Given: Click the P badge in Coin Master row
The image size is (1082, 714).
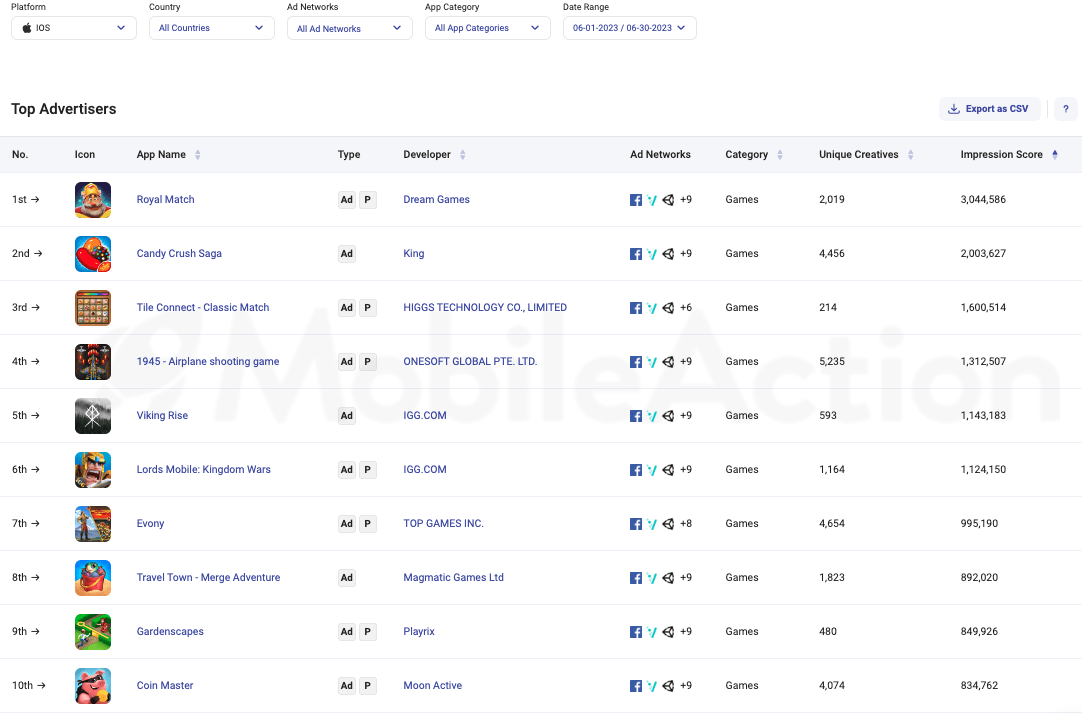Looking at the screenshot, I should [368, 686].
